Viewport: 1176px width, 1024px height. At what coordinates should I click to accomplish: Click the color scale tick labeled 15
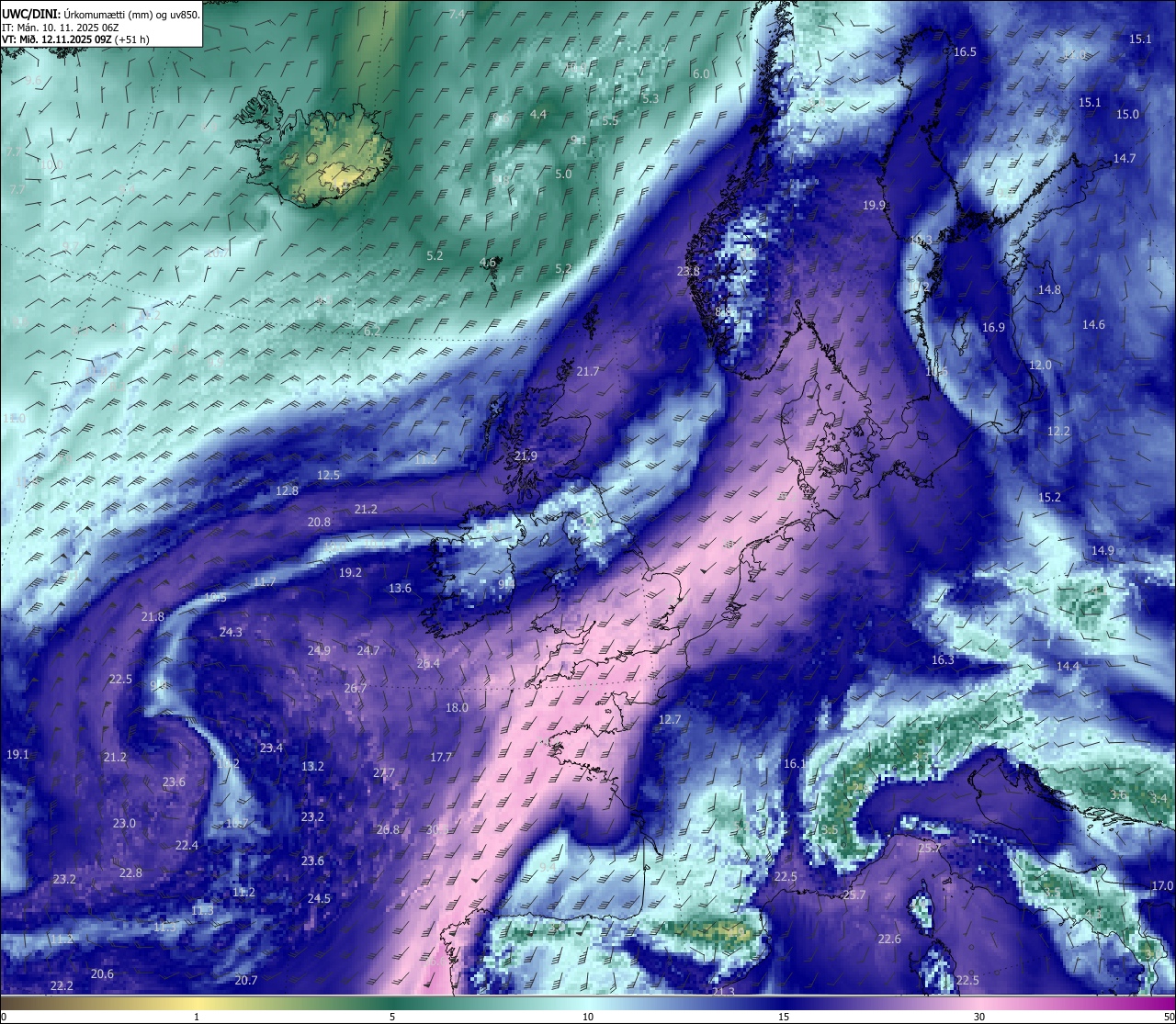click(x=784, y=1017)
